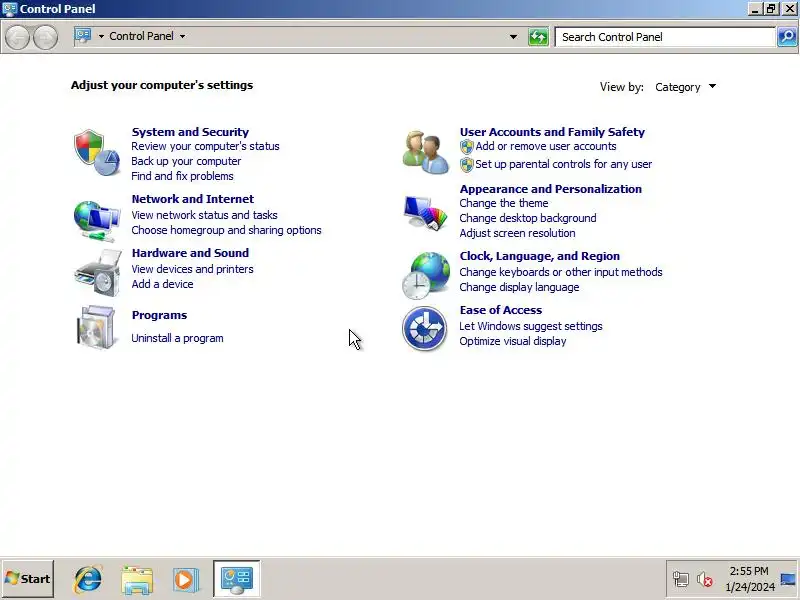Open the System and Security shield icon

tap(96, 153)
